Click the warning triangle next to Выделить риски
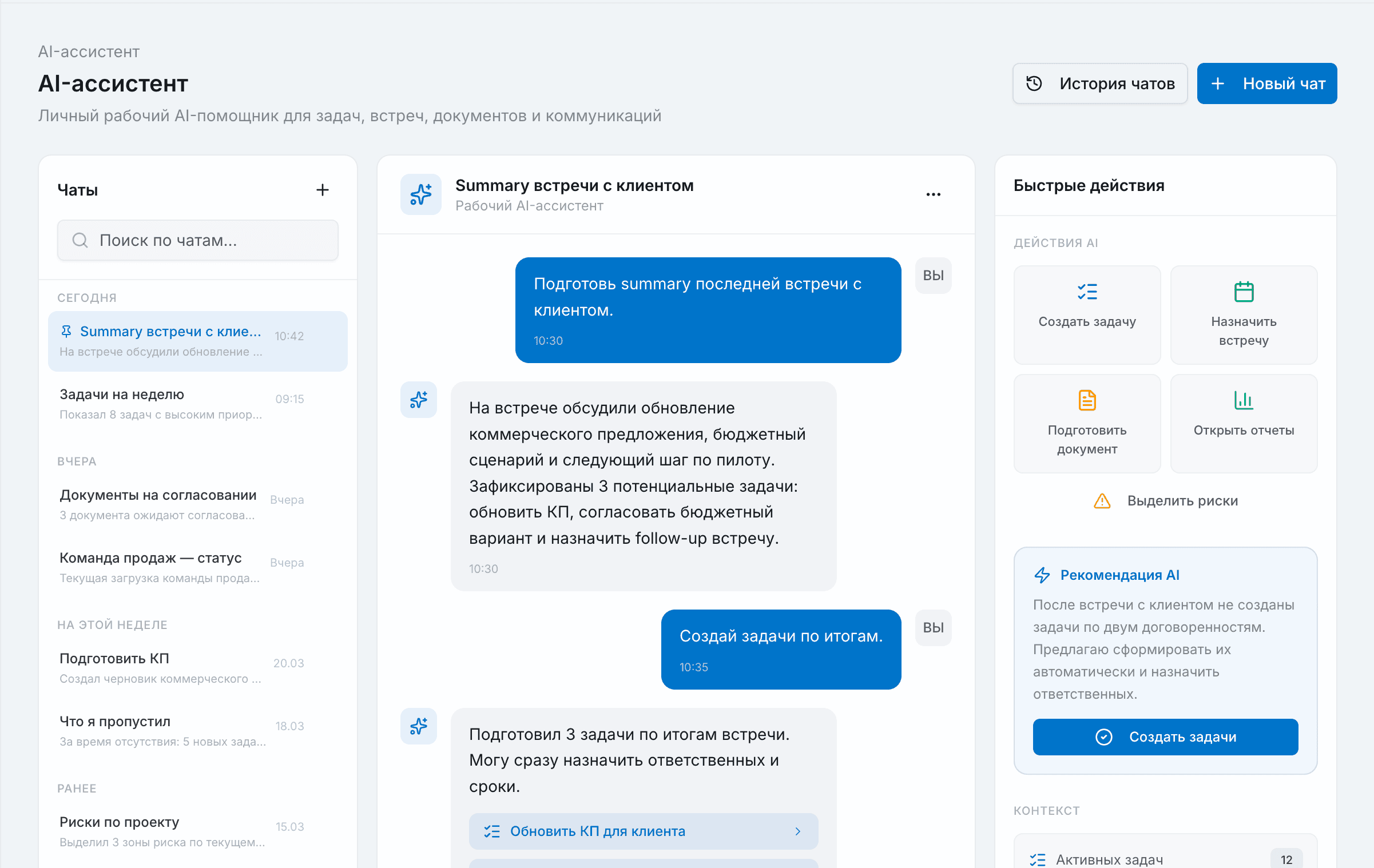 [1101, 501]
